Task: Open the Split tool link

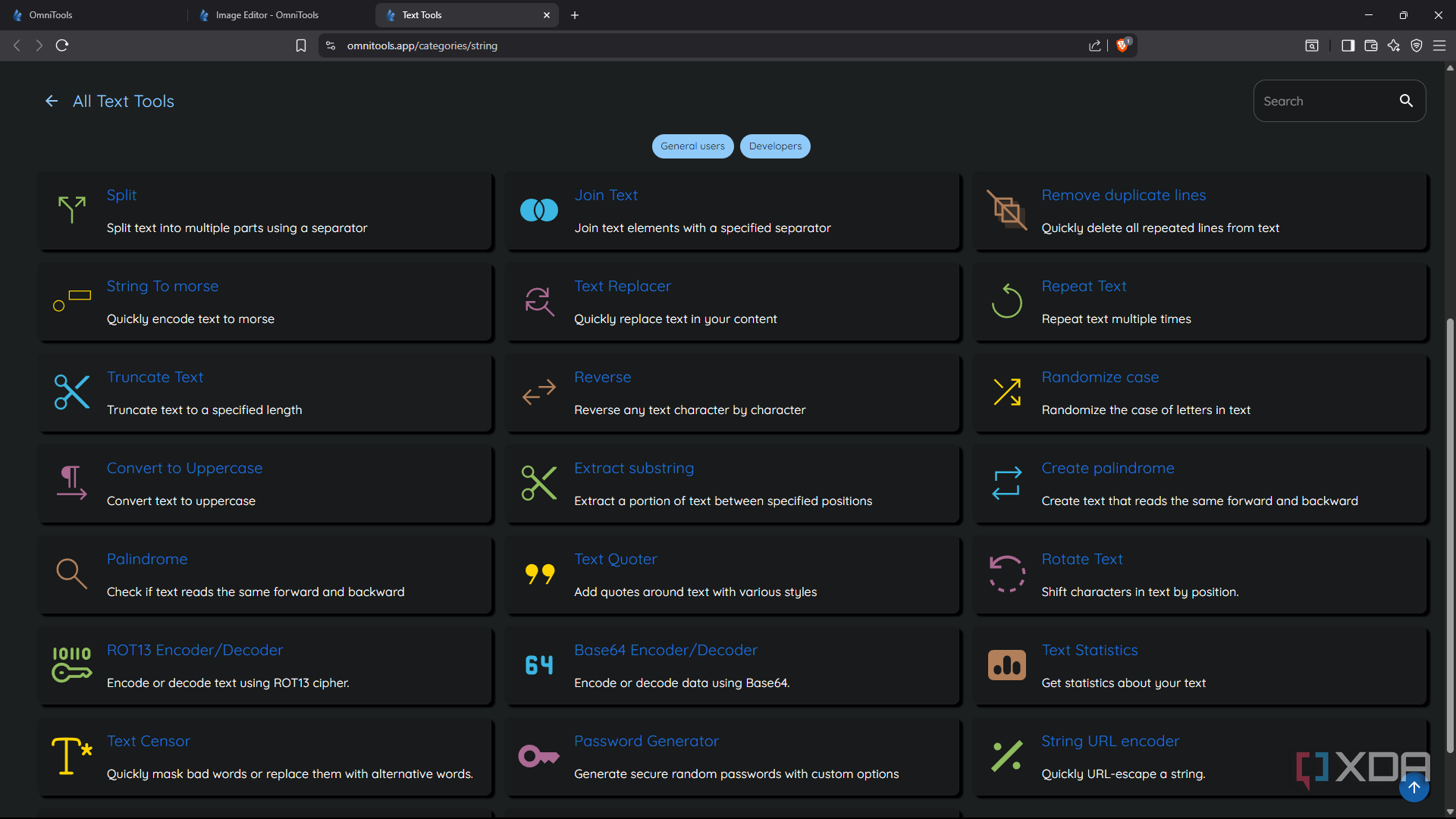Action: coord(121,195)
